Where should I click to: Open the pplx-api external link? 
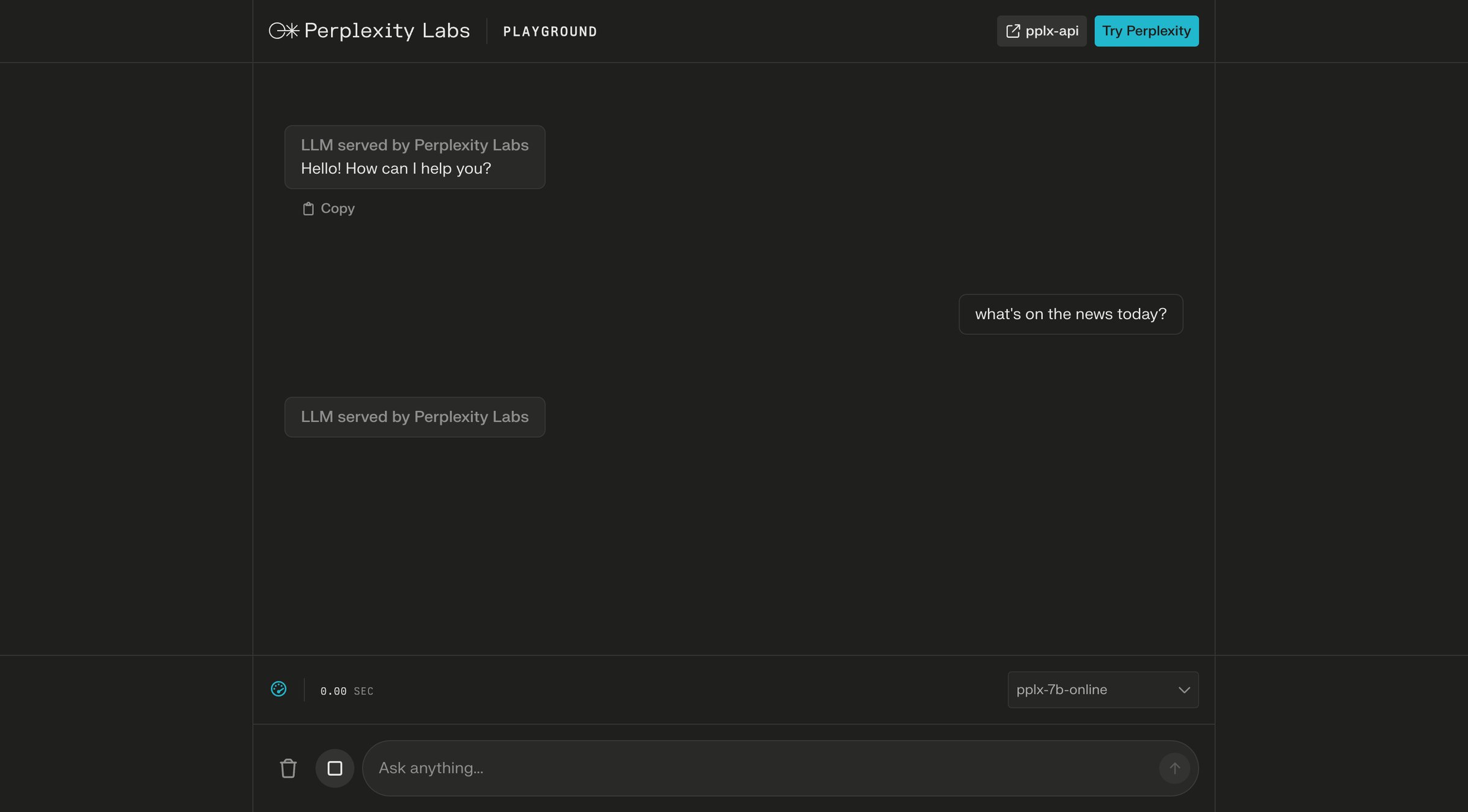[1042, 31]
